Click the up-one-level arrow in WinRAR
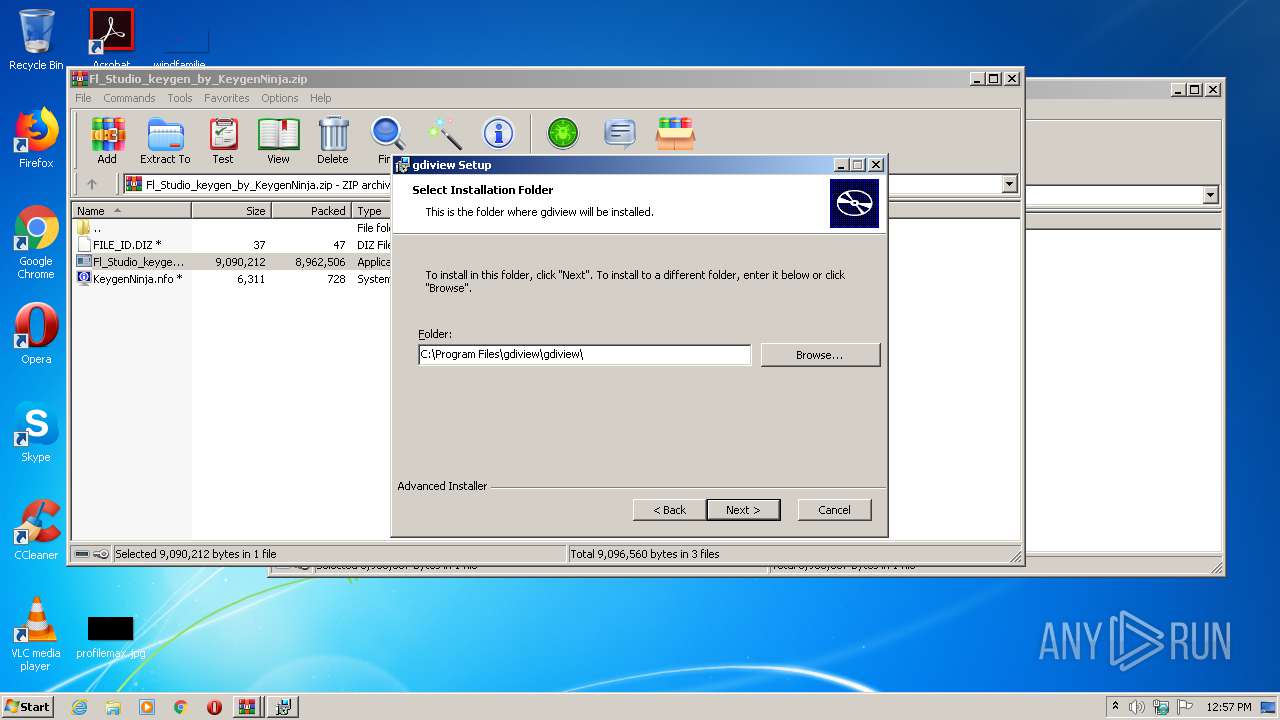 pos(92,184)
